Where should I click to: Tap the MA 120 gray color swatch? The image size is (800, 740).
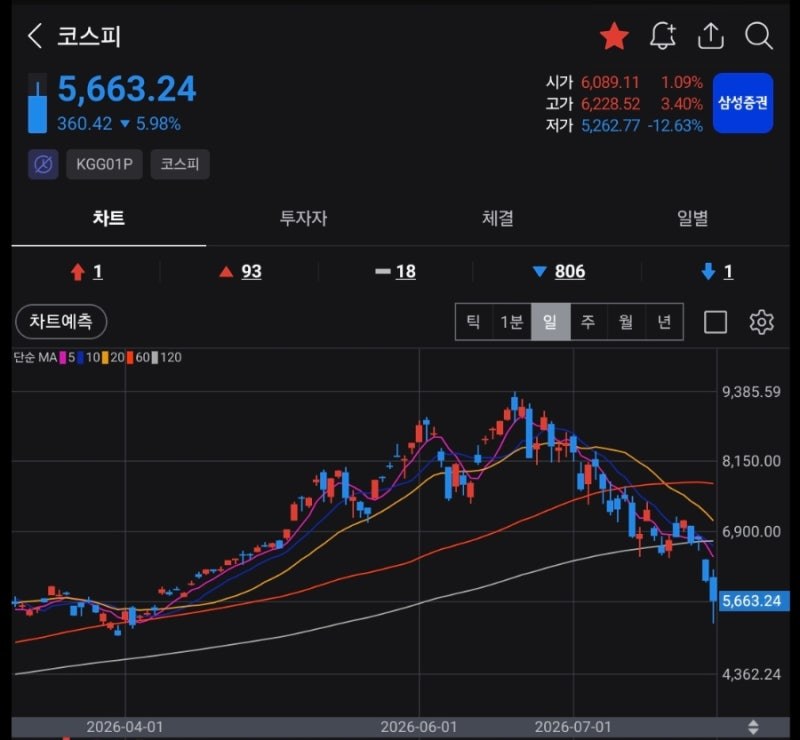tap(155, 358)
